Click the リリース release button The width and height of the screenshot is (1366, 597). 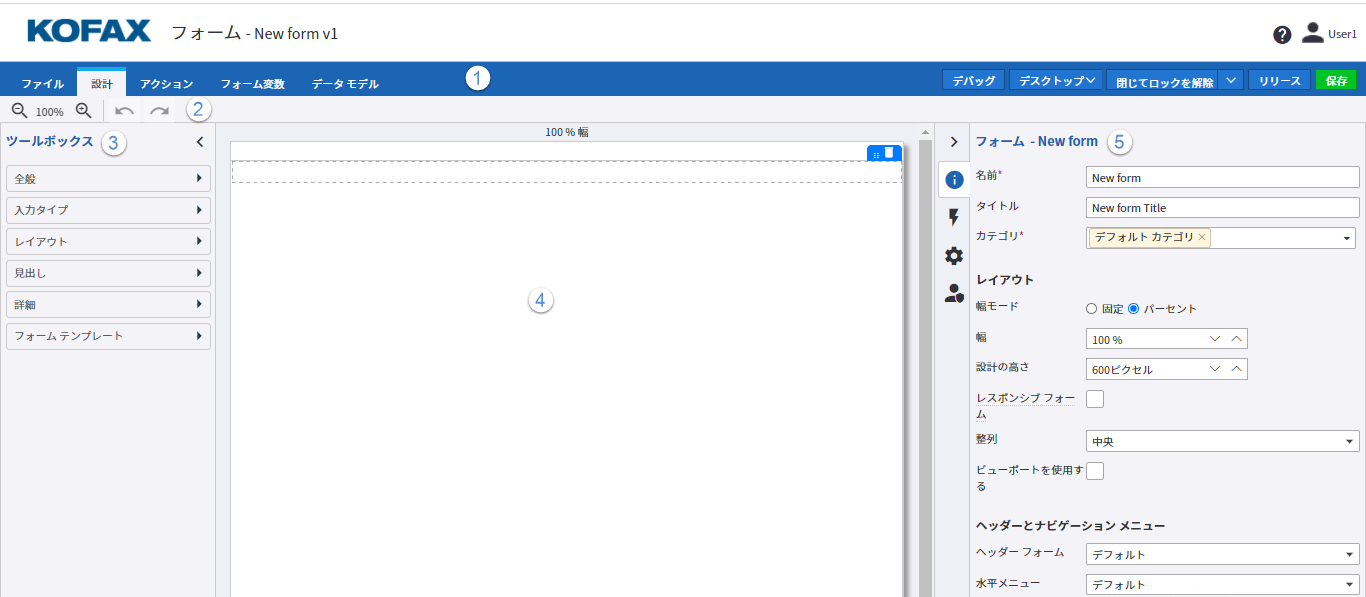1279,81
